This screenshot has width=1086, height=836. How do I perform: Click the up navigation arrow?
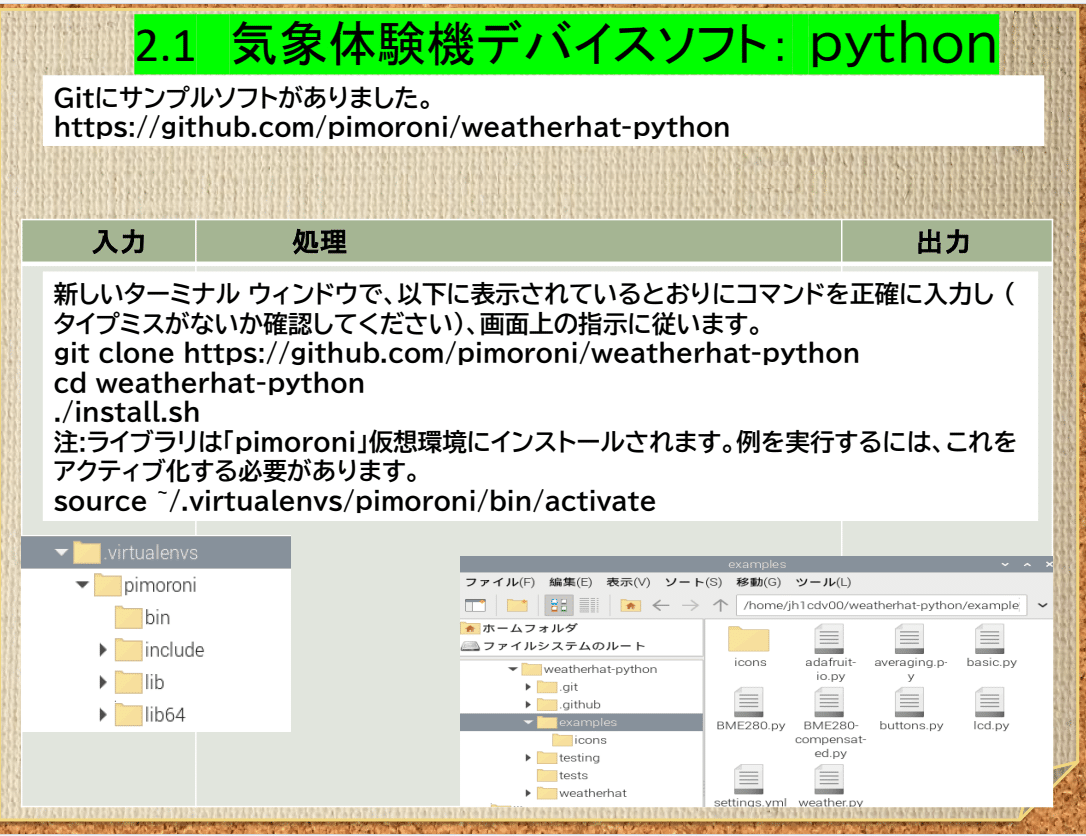[x=719, y=605]
